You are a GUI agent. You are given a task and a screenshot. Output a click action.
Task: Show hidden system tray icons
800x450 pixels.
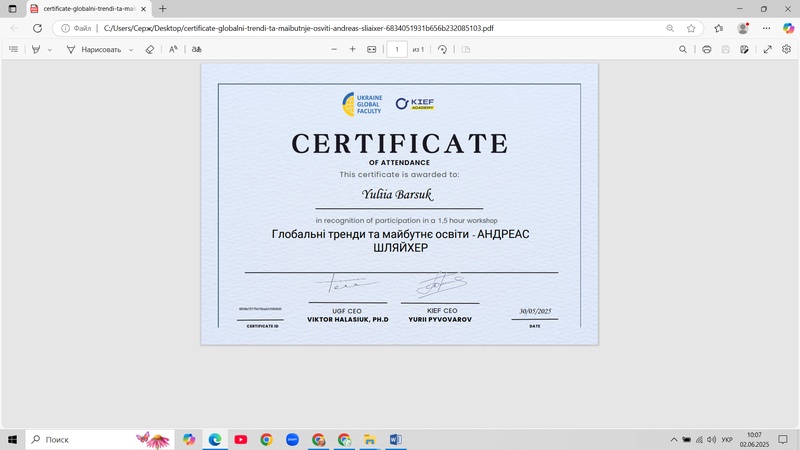pos(674,440)
